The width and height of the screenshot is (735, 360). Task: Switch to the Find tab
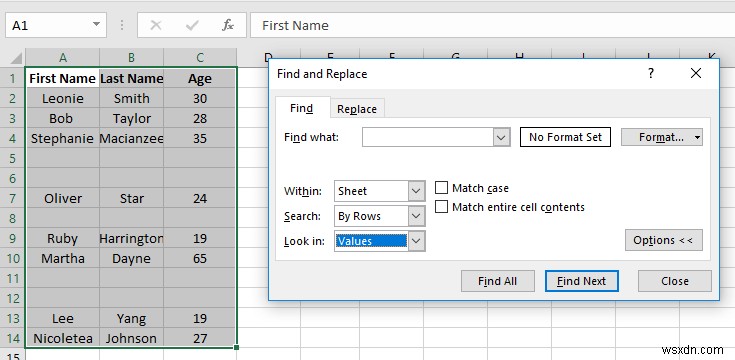[302, 108]
